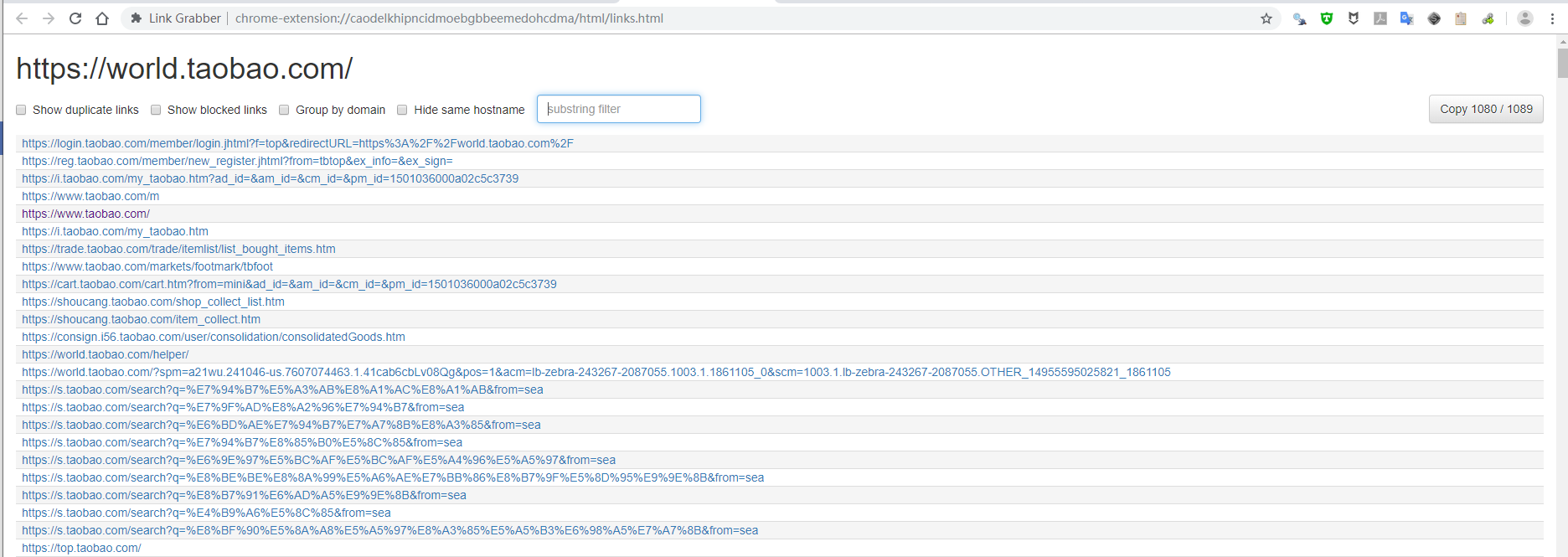Open the clipboard notes extension icon
1568x557 pixels.
coord(1461,18)
